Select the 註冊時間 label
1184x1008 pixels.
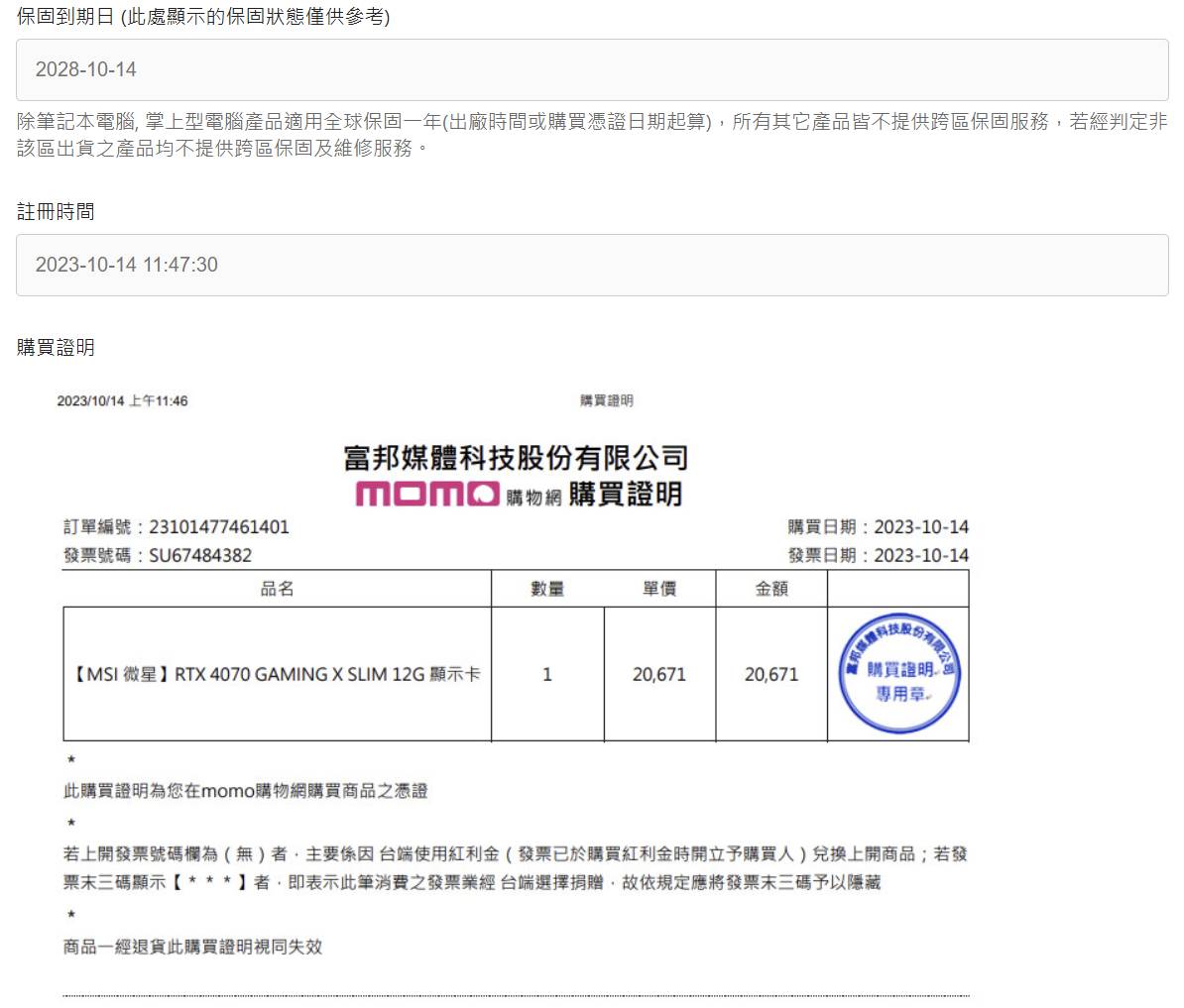point(56,211)
